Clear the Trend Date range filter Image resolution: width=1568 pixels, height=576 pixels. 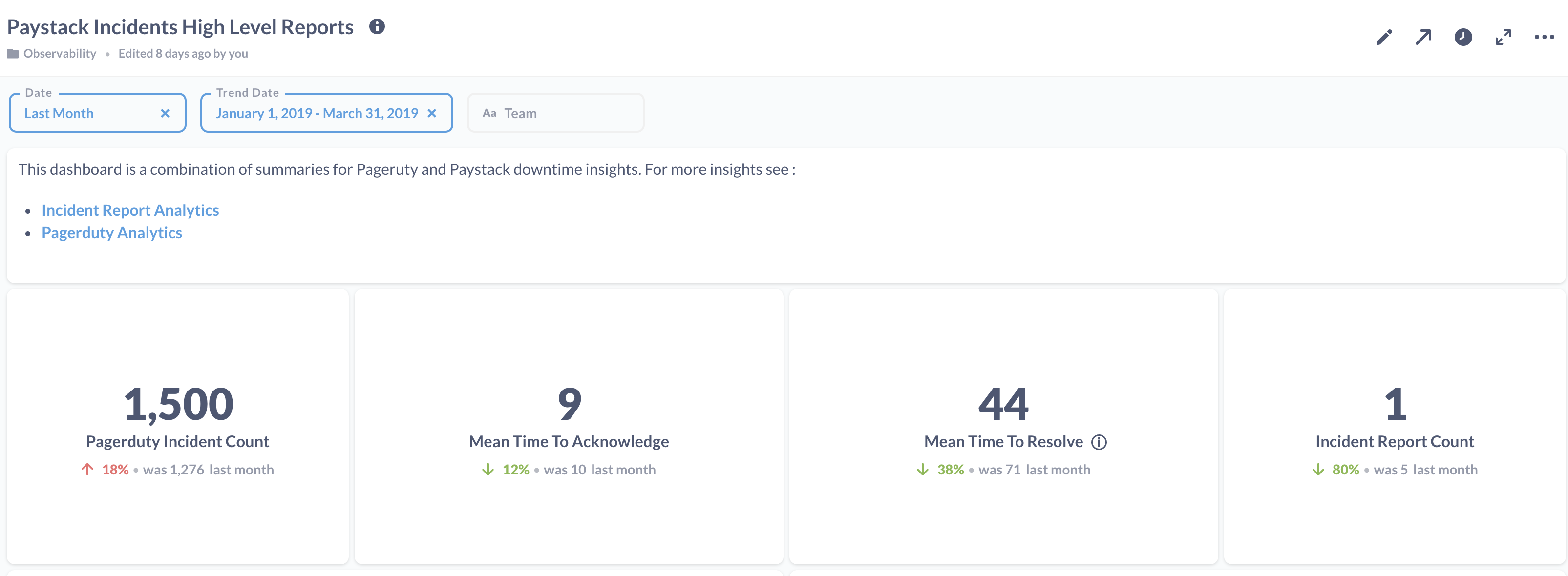click(431, 113)
